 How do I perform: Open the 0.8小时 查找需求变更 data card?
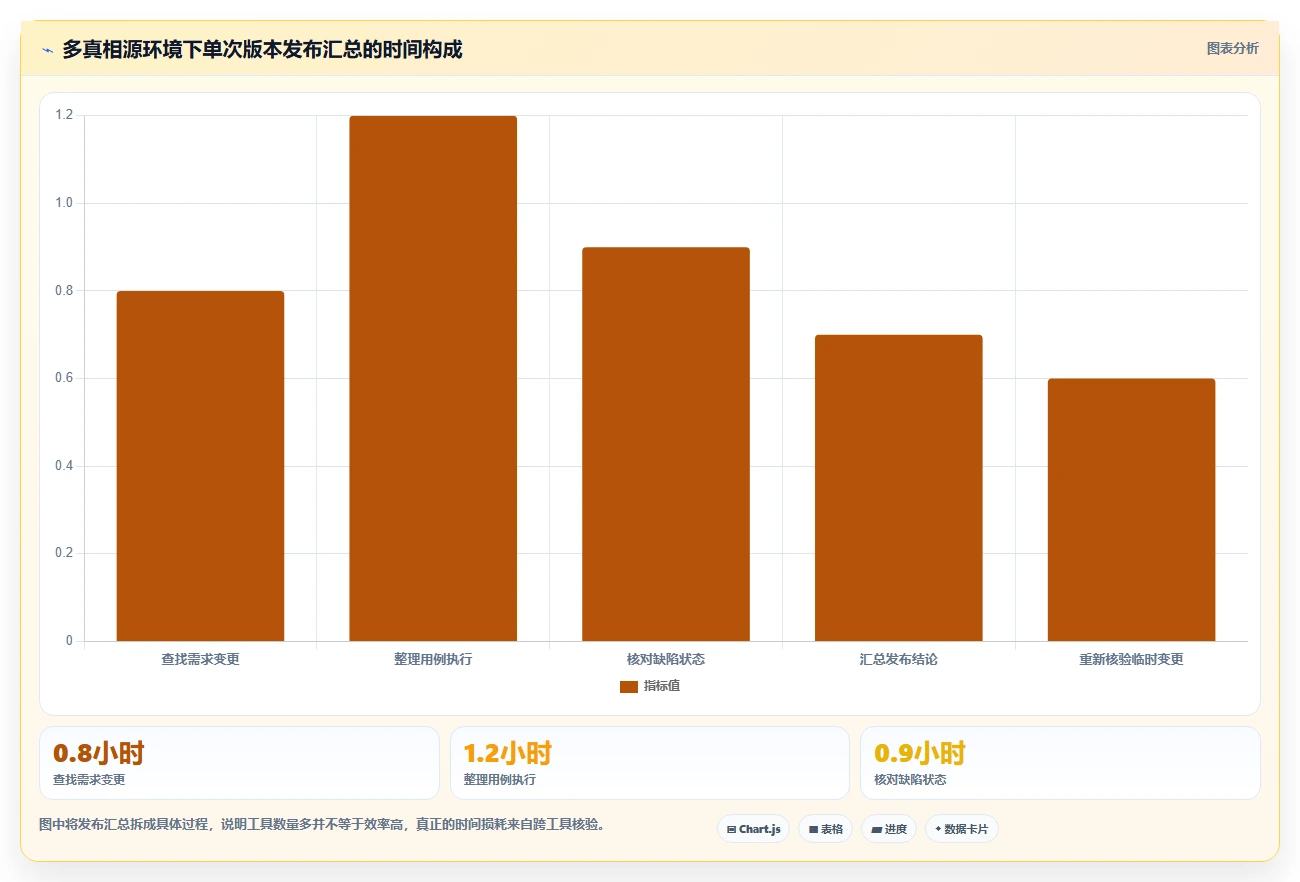[239, 763]
